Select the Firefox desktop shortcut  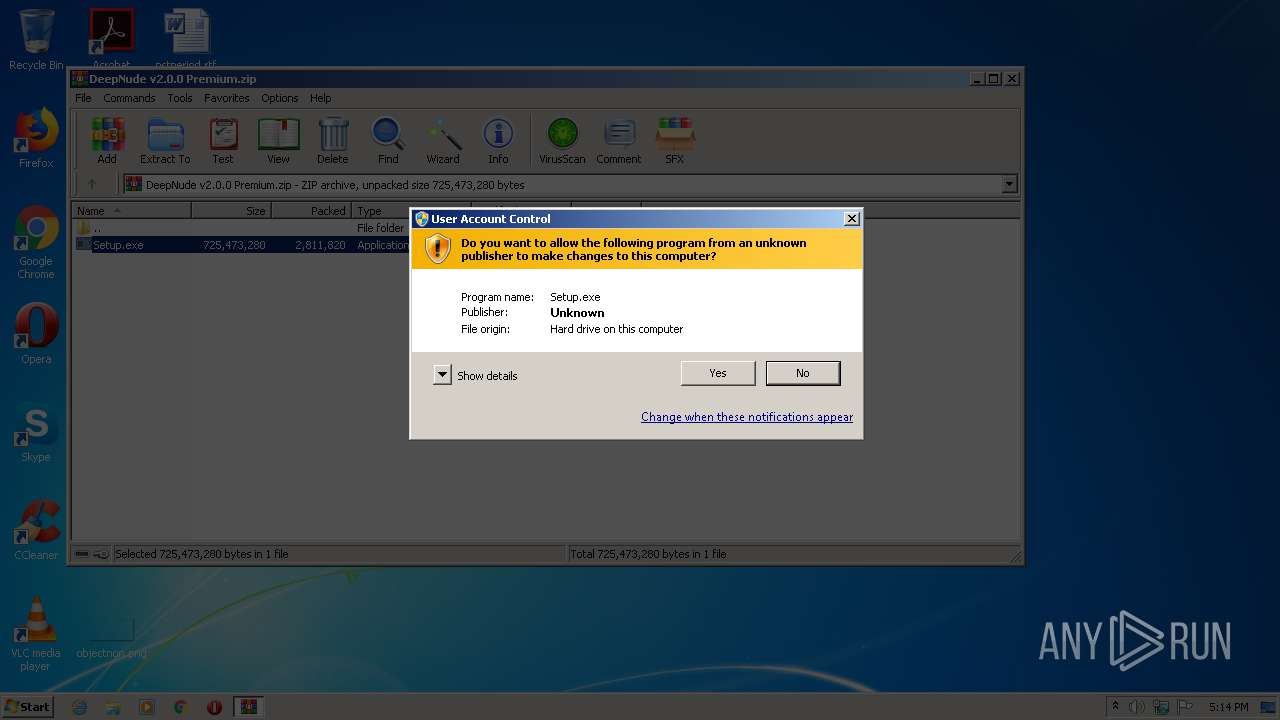tap(36, 138)
